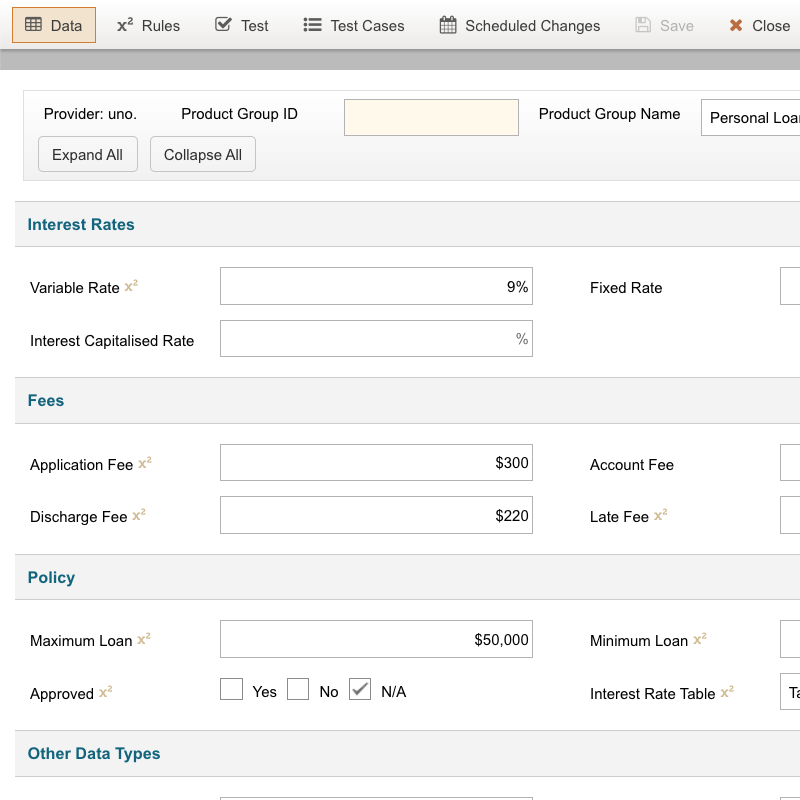Viewport: 800px width, 800px height.
Task: Click the x² rule icon beside Minimum Loan
Action: tap(700, 639)
